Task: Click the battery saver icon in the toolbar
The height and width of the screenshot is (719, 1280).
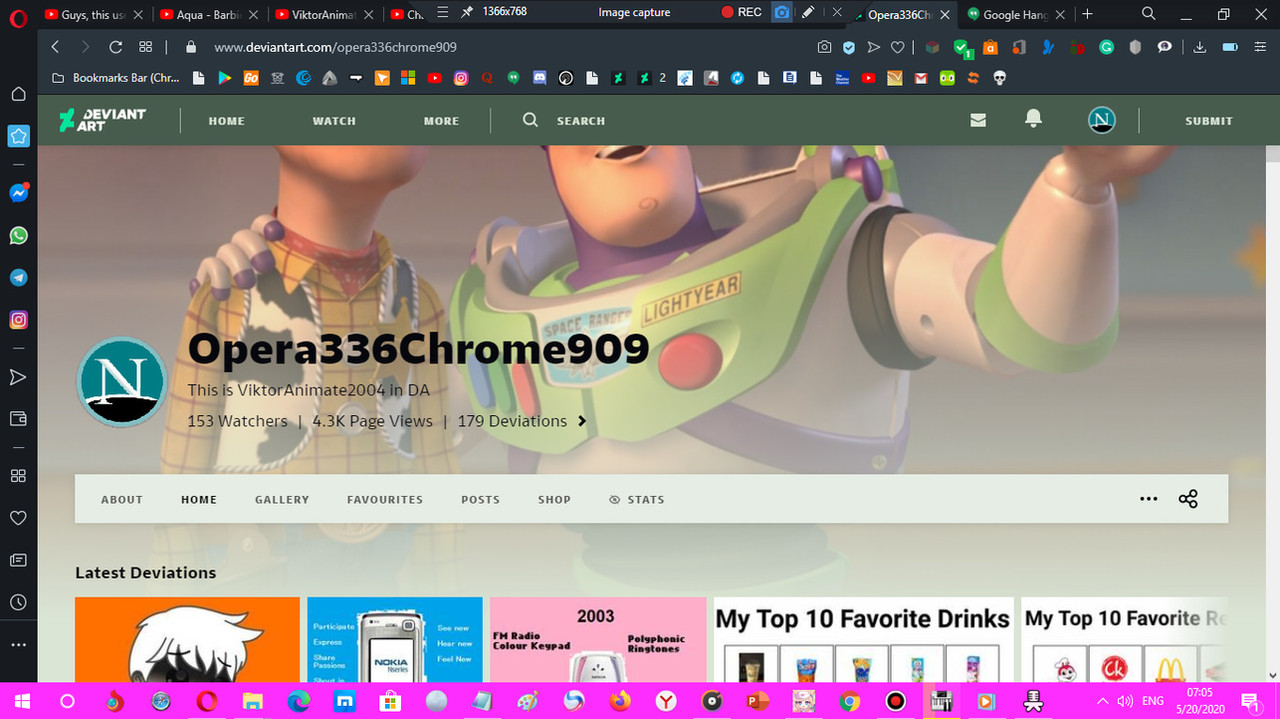Action: [x=1230, y=47]
